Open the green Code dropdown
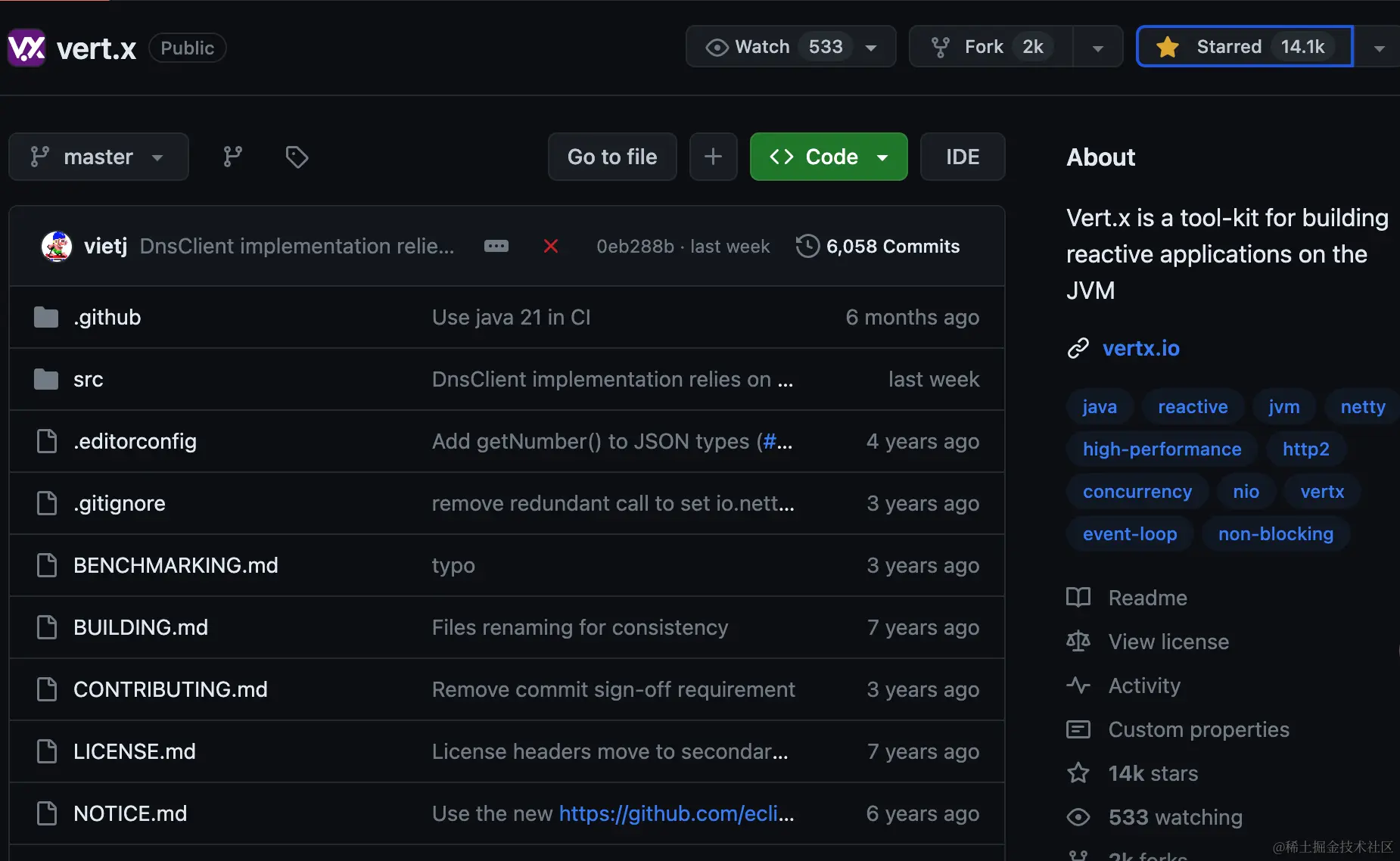Viewport: 1400px width, 861px height. 829,157
